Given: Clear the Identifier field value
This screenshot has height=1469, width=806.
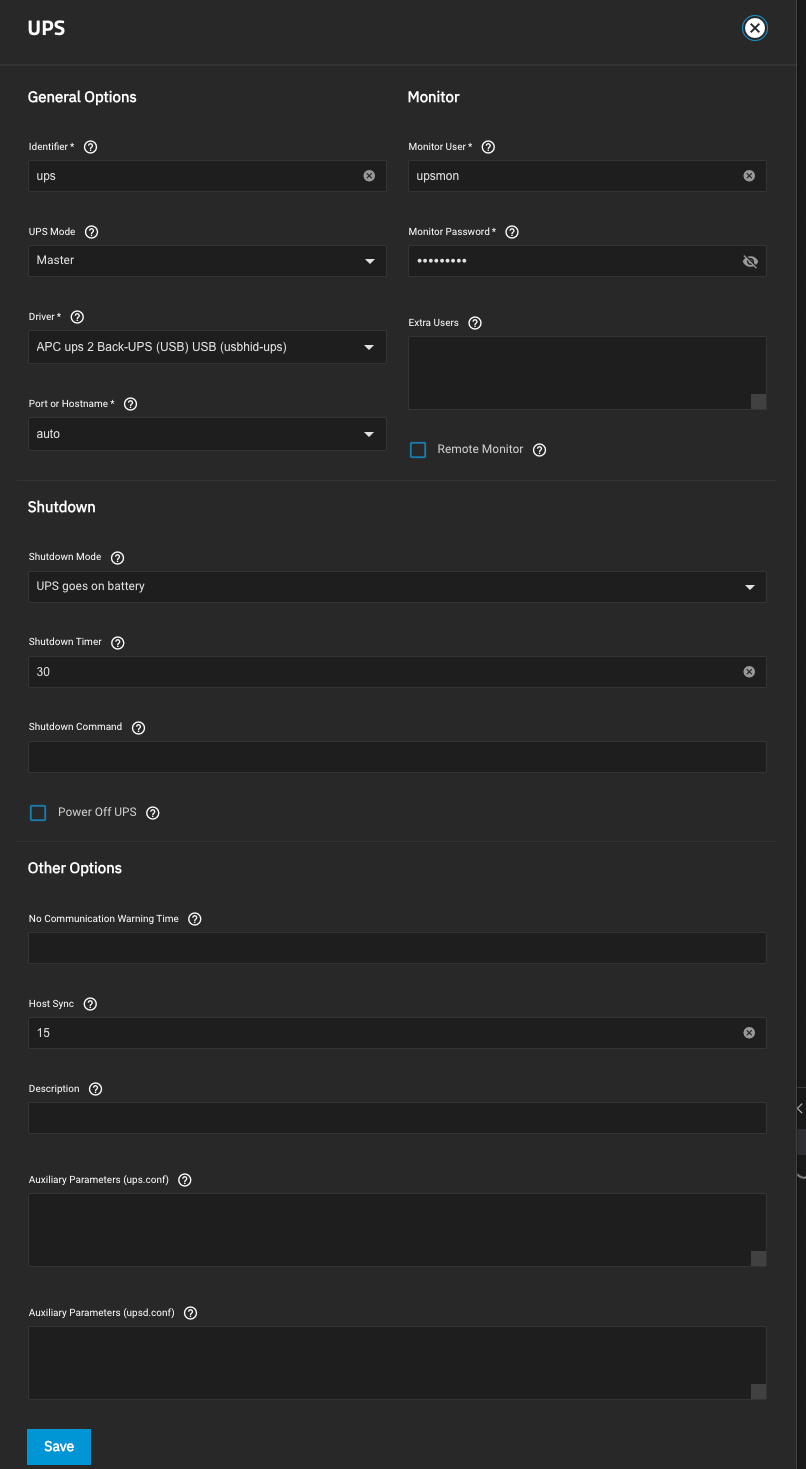Looking at the screenshot, I should (x=369, y=176).
